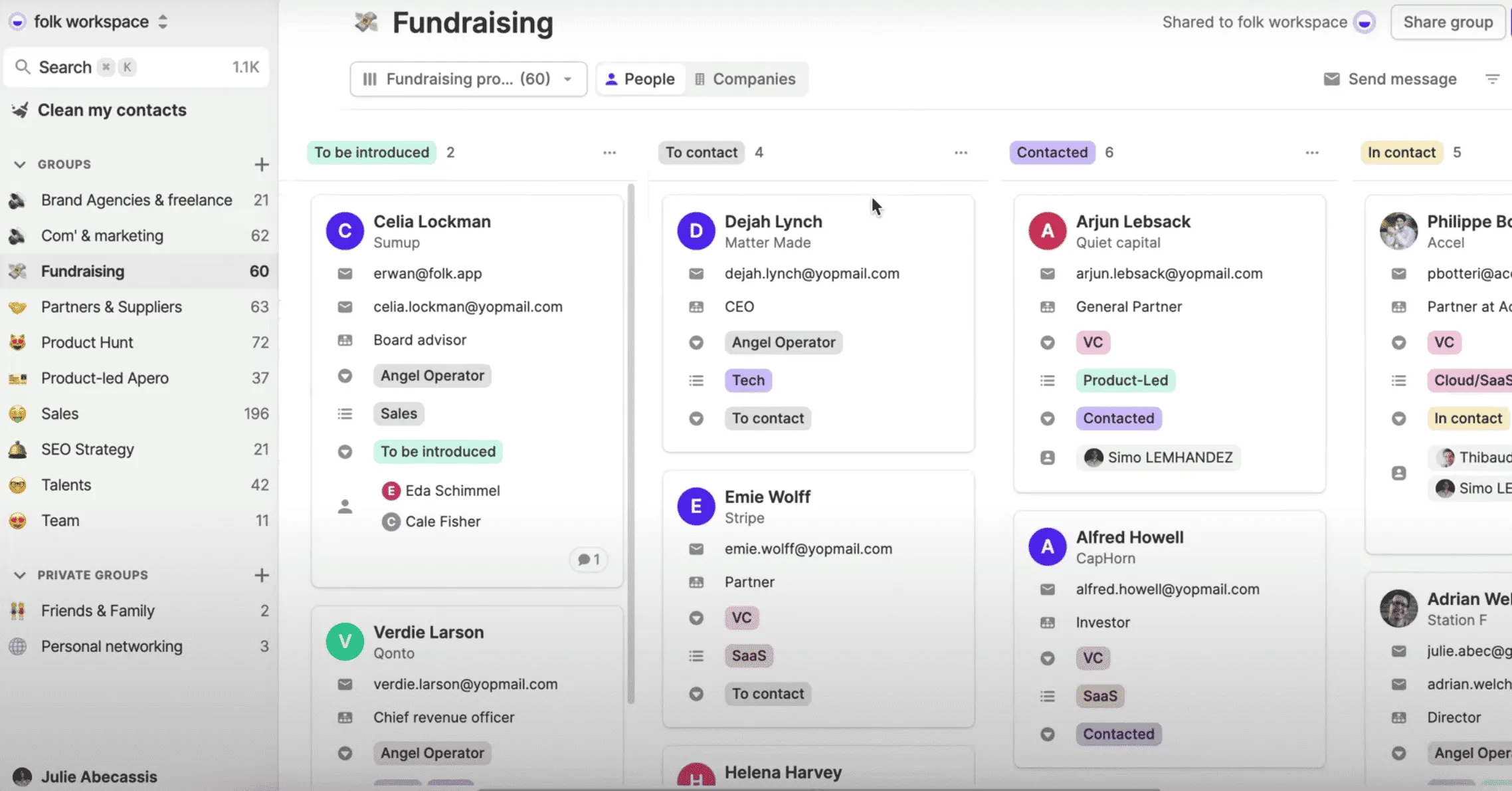Open the Com' & marketing group
1512x791 pixels.
click(x=139, y=236)
